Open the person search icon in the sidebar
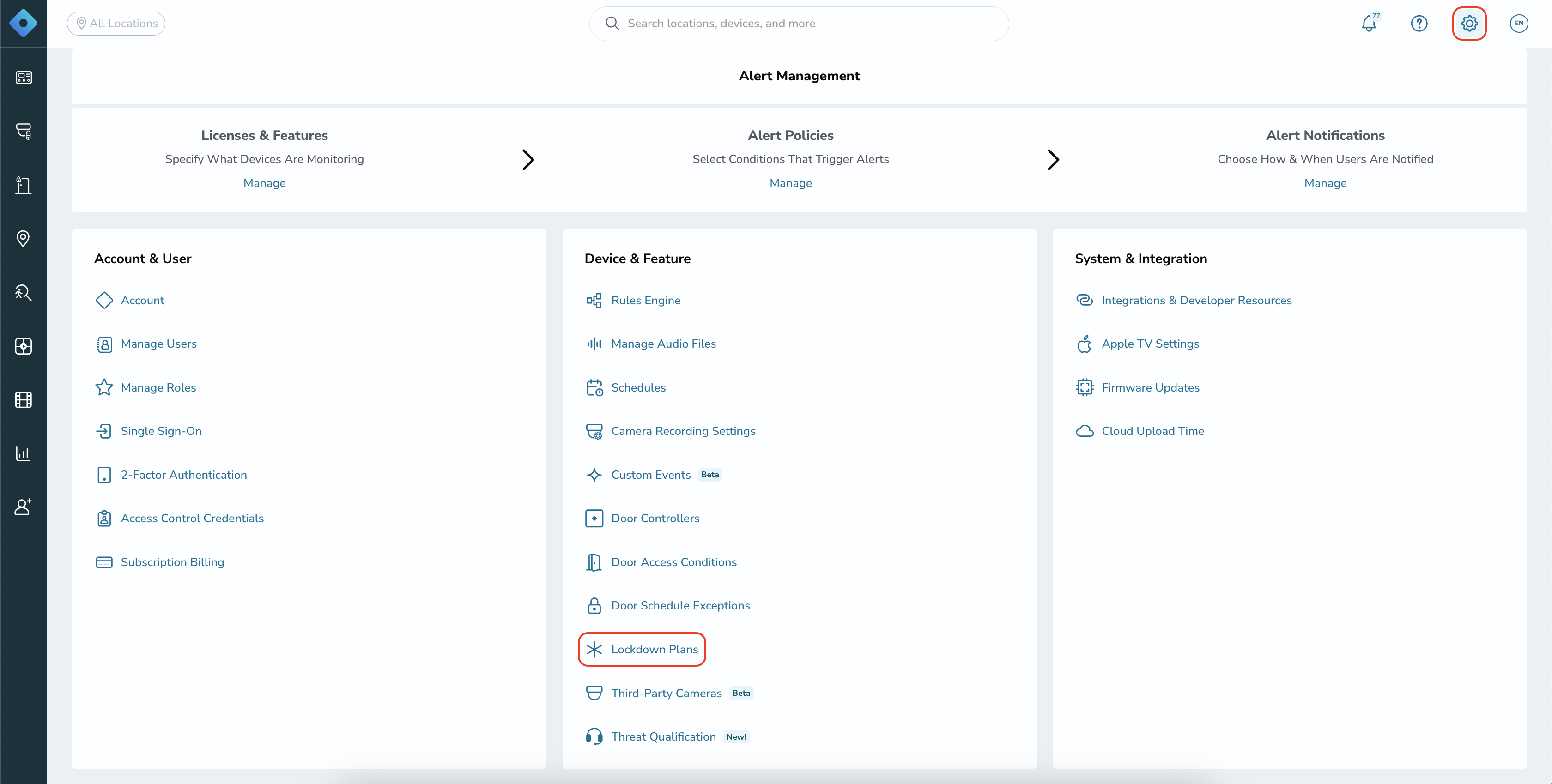 (x=24, y=293)
